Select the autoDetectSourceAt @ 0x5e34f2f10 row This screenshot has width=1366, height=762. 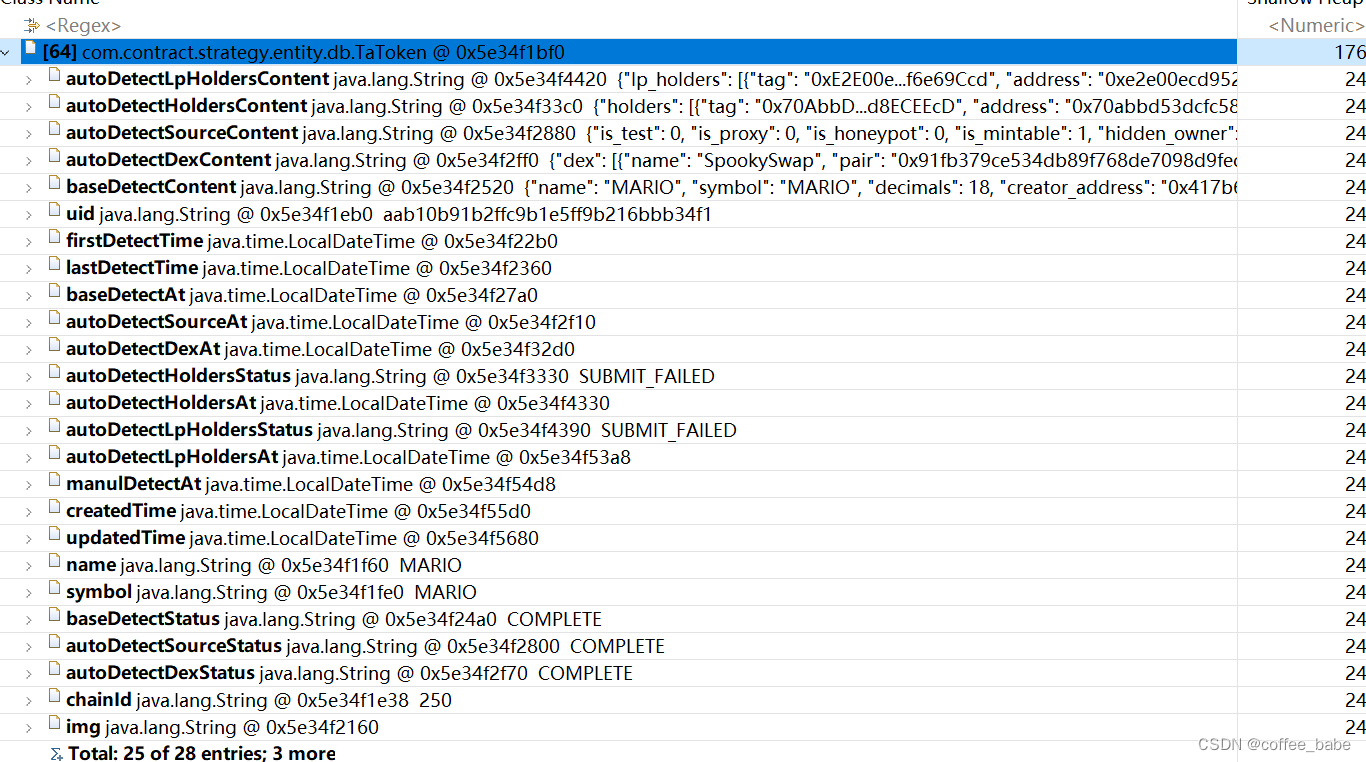(x=683, y=322)
